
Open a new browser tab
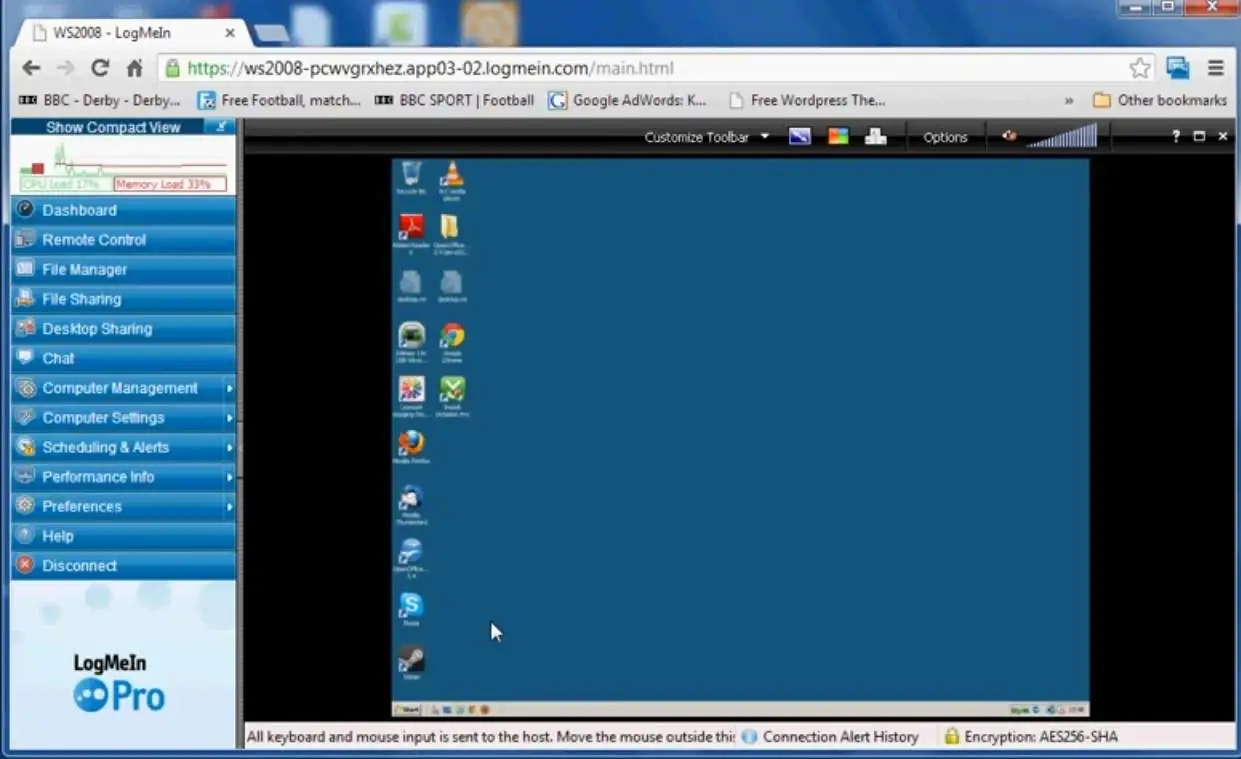[271, 34]
